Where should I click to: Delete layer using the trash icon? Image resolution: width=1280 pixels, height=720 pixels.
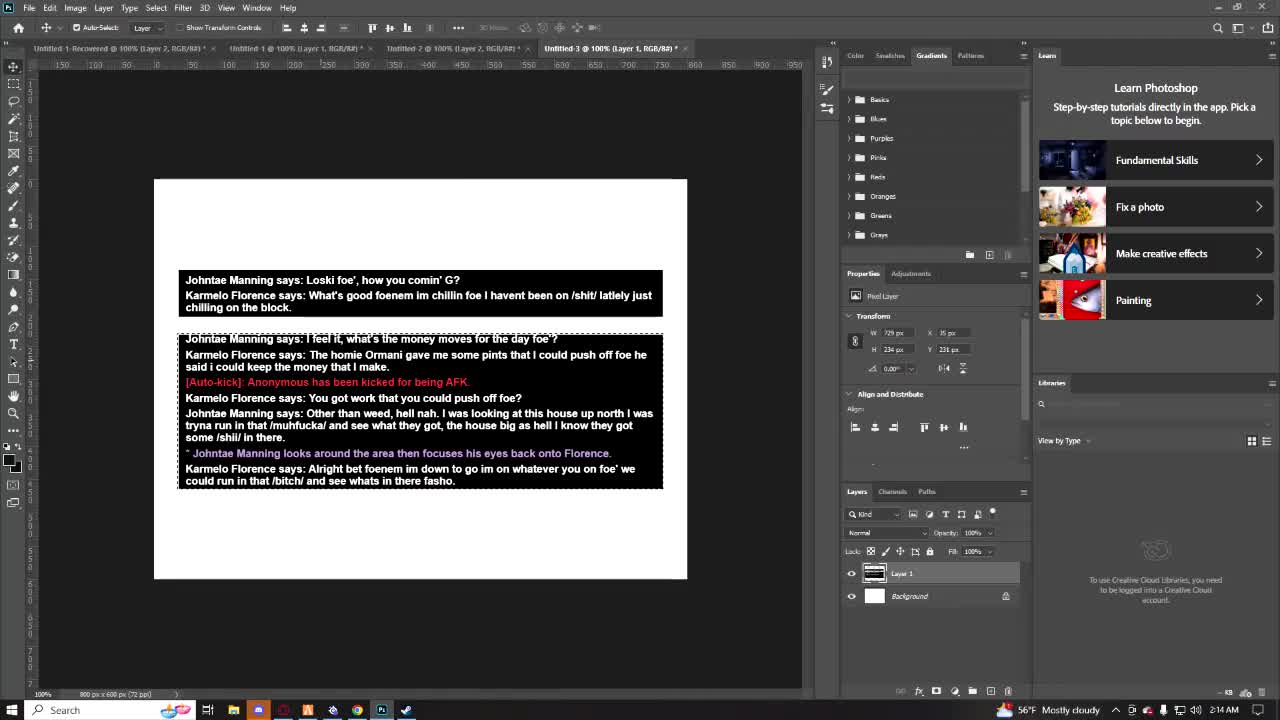click(1008, 691)
